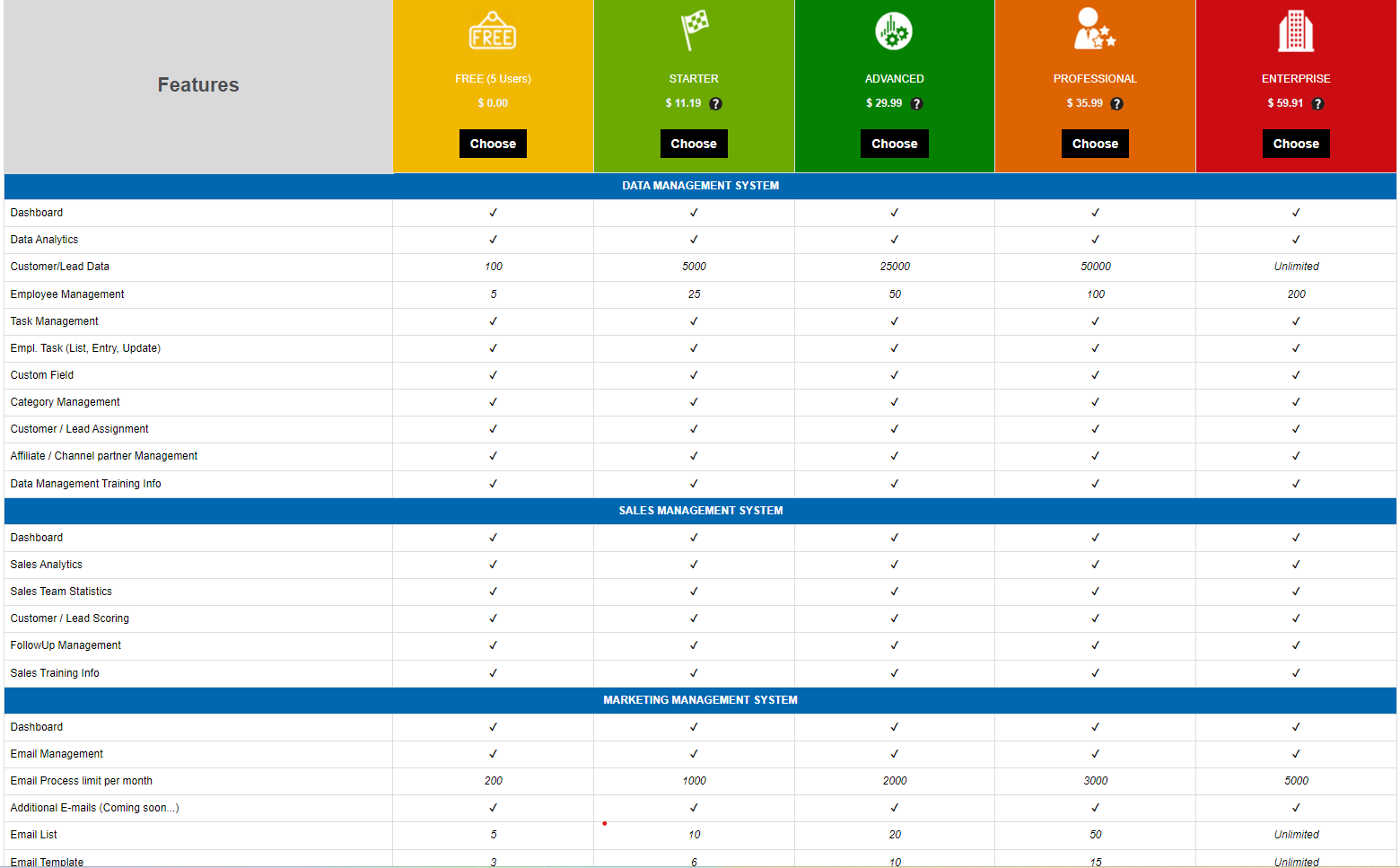1400x868 pixels.
Task: Click the Professional plan person stars icon
Action: (x=1095, y=29)
